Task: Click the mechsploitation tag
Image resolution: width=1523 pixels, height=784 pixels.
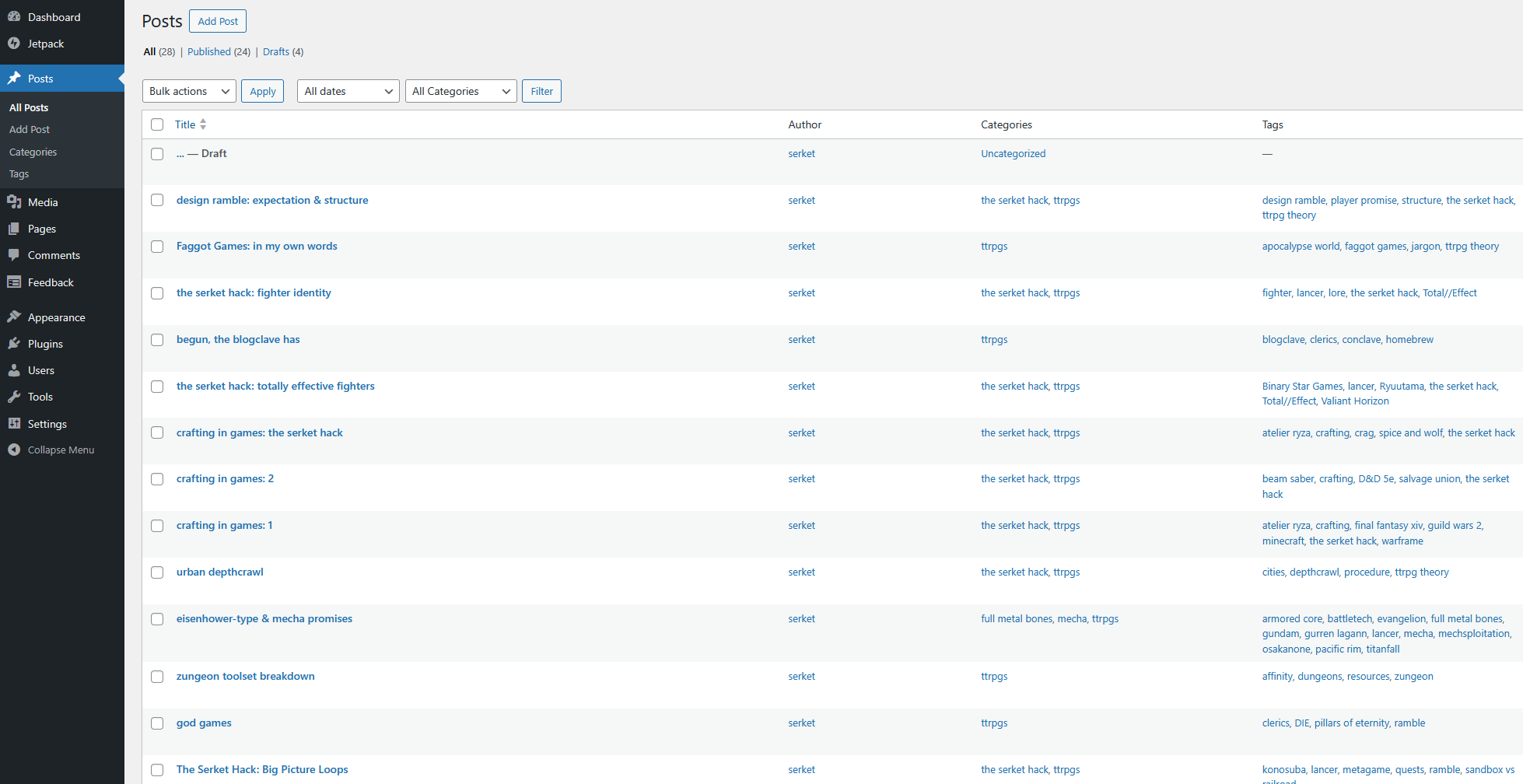Action: point(1474,633)
